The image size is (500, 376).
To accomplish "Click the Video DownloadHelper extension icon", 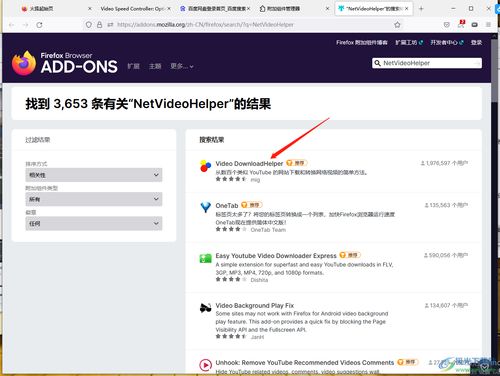I will tap(205, 166).
